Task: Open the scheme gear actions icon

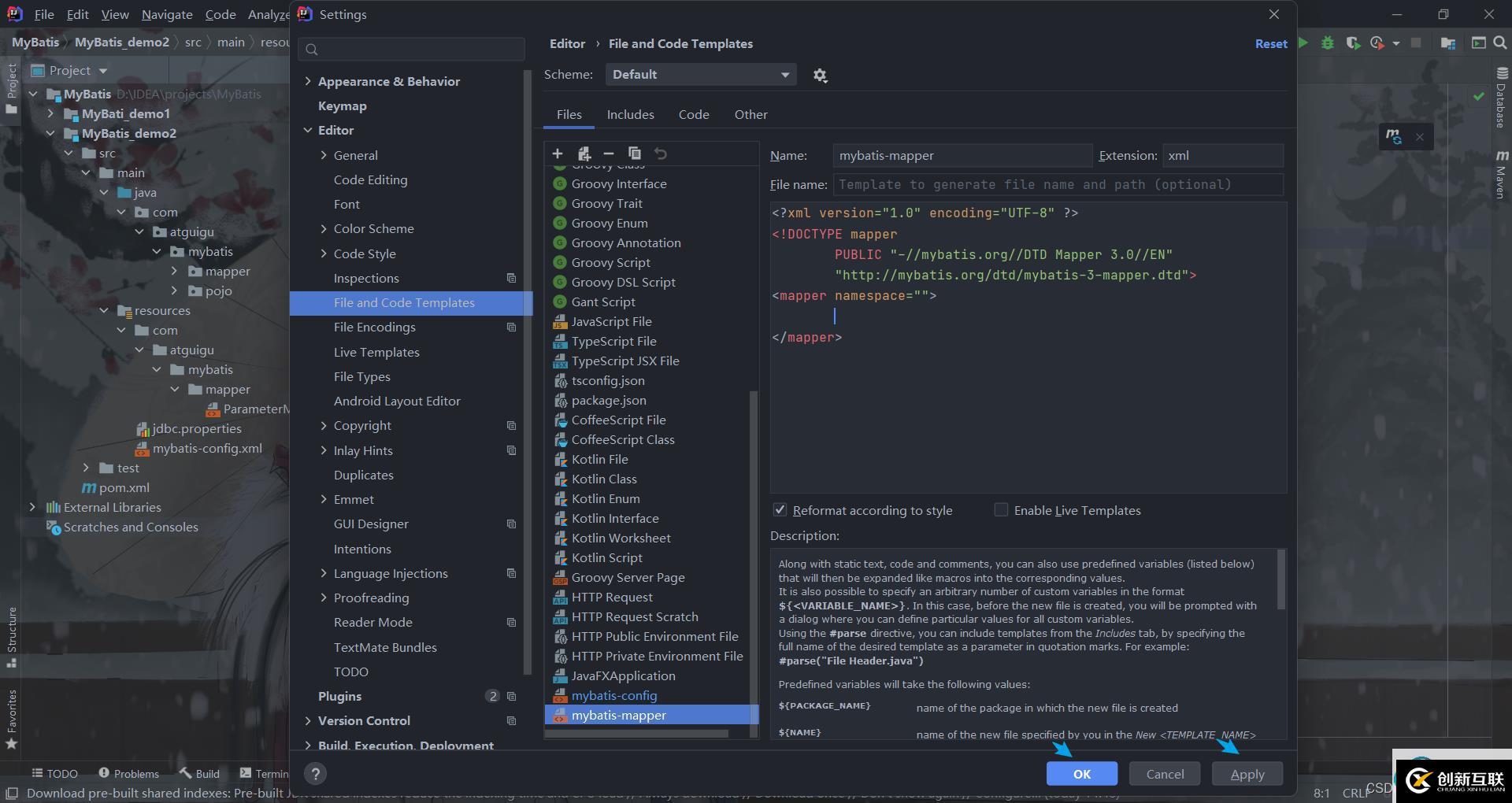Action: 820,76
